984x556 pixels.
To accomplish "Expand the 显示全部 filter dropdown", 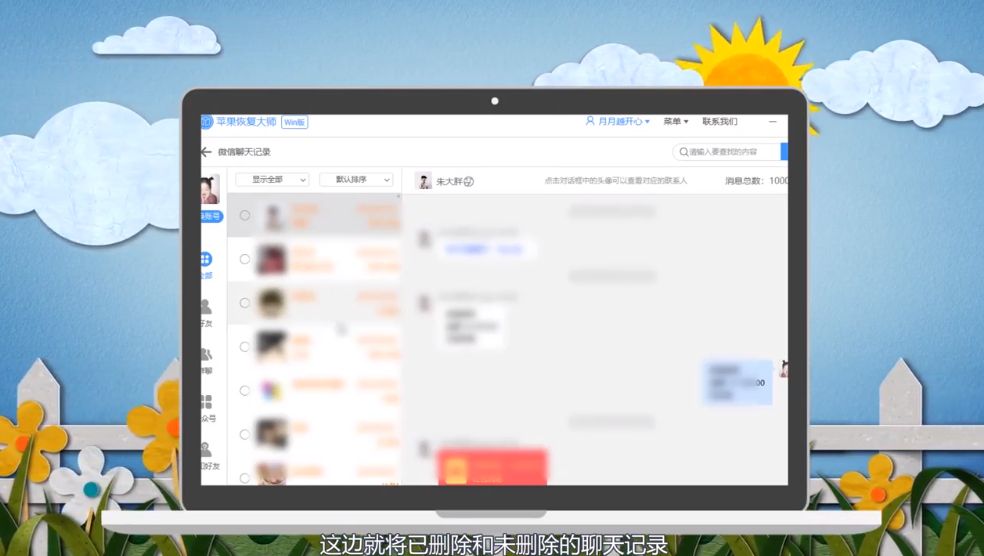I will tap(272, 179).
